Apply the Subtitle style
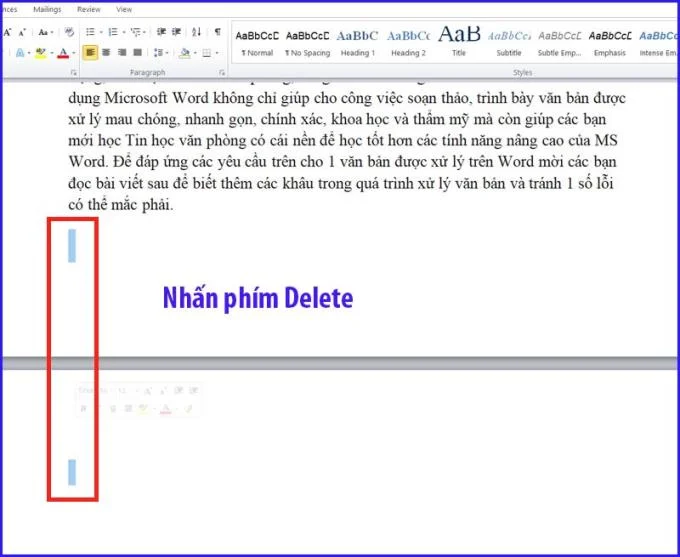Image resolution: width=680 pixels, height=557 pixels. pos(509,42)
